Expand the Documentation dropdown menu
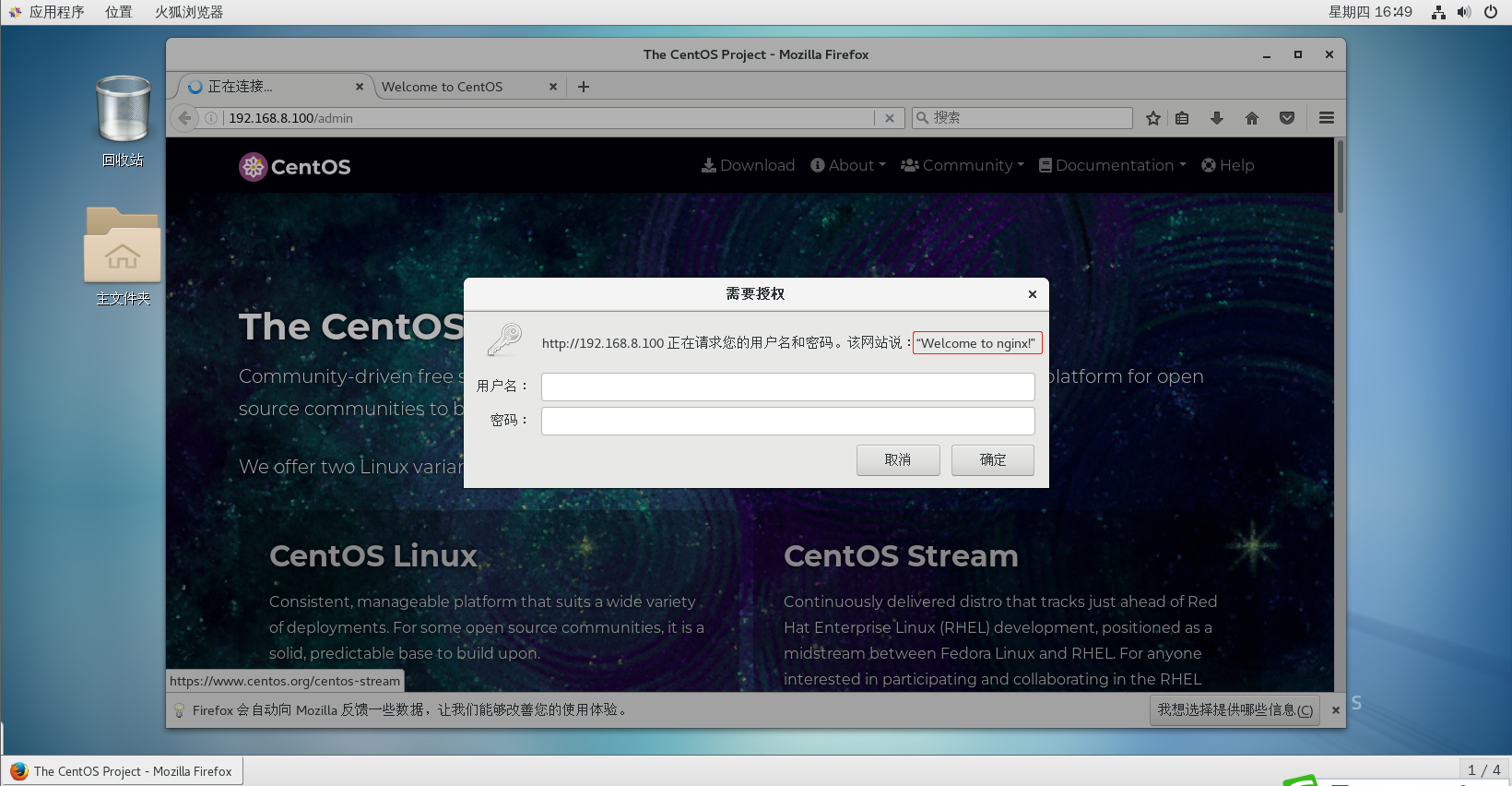The width and height of the screenshot is (1512, 786). click(1113, 165)
